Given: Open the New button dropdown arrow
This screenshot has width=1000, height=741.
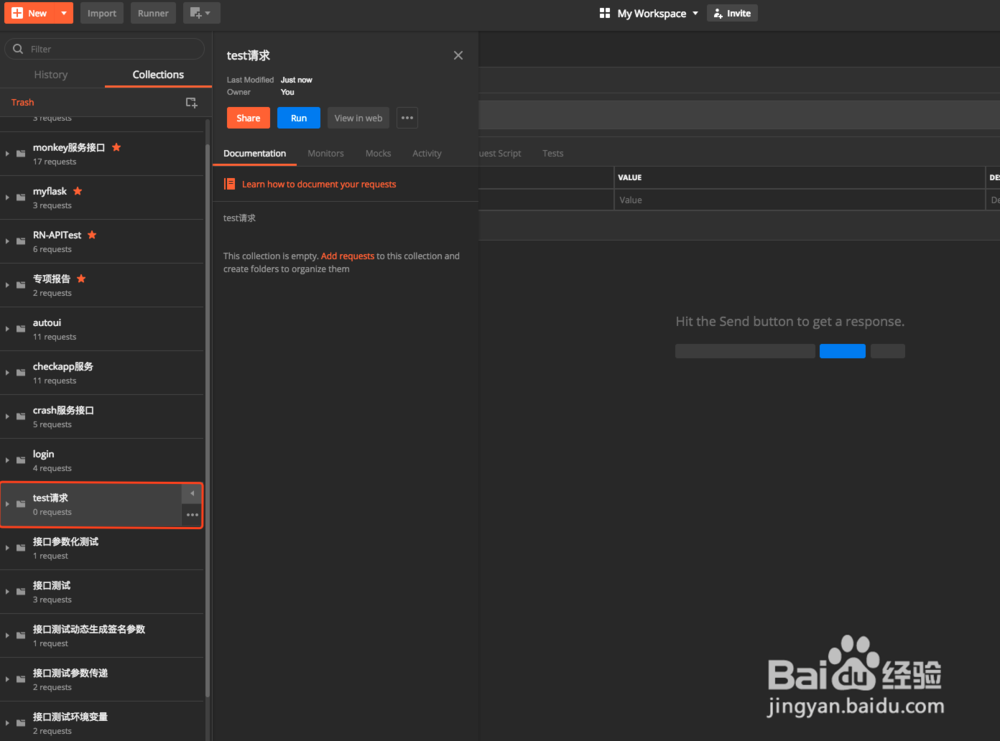Looking at the screenshot, I should 64,13.
